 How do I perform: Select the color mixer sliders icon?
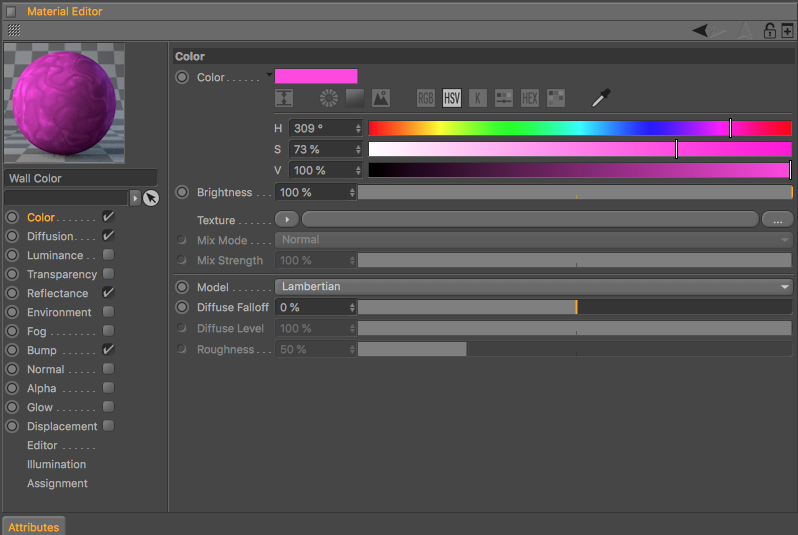(x=504, y=98)
